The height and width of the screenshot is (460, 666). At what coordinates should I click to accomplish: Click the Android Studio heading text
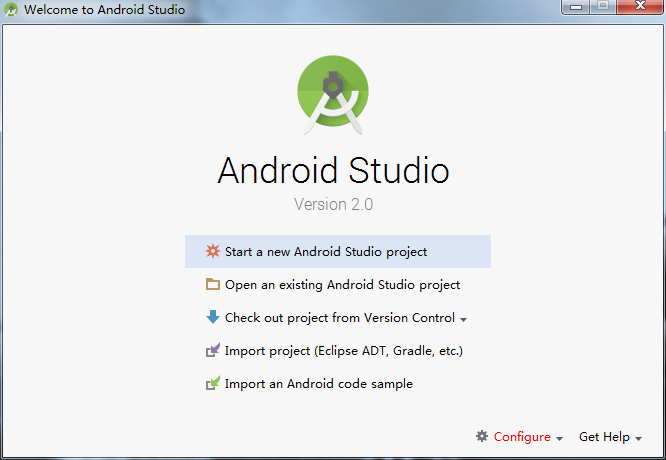coord(333,170)
